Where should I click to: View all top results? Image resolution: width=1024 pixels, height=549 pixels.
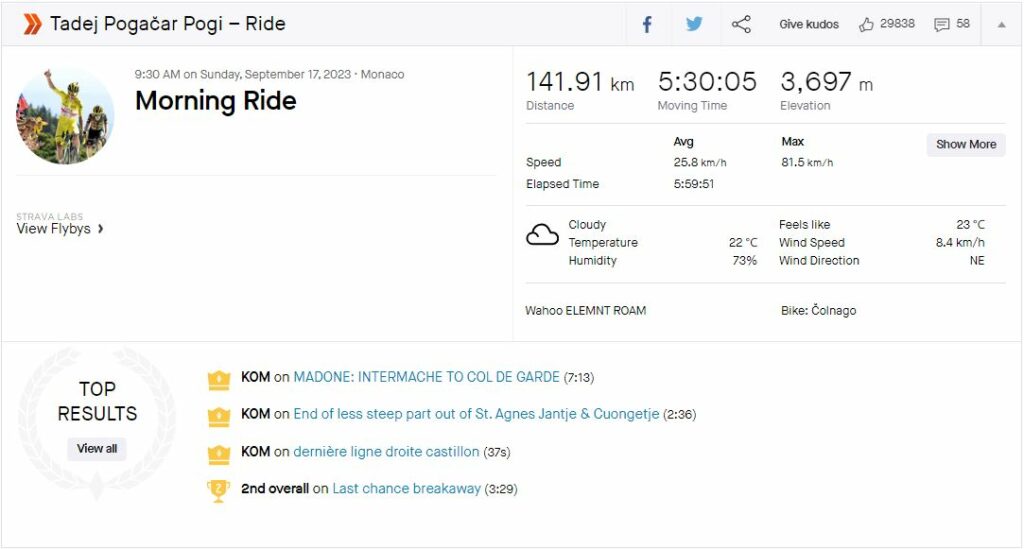pos(97,448)
